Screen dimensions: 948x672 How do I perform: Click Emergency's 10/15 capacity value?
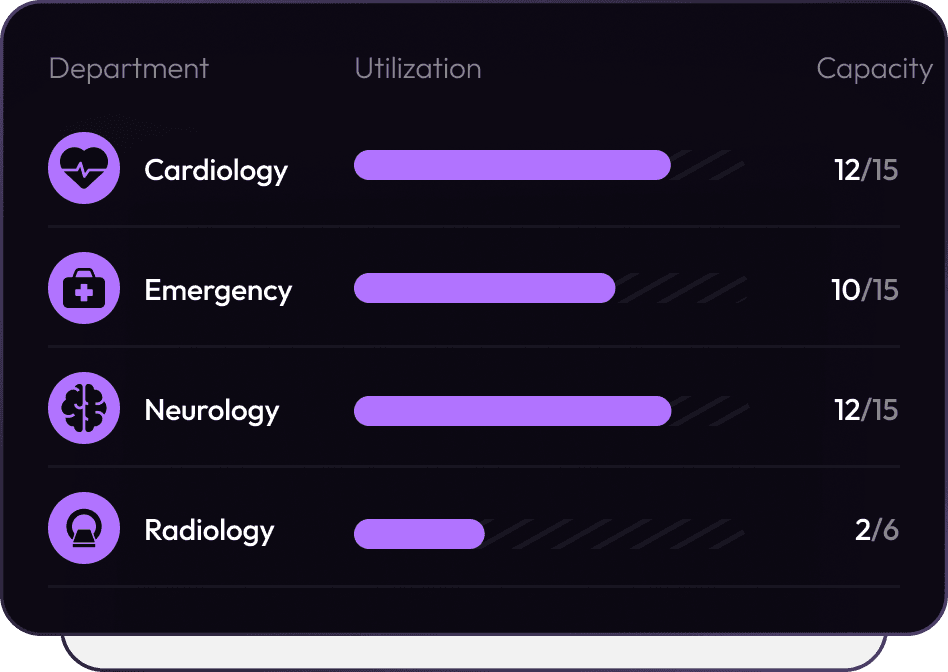pos(865,290)
